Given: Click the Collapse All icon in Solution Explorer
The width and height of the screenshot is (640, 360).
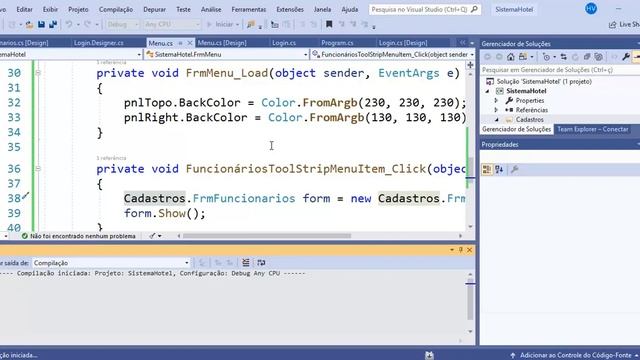Looking at the screenshot, I should [x=587, y=57].
